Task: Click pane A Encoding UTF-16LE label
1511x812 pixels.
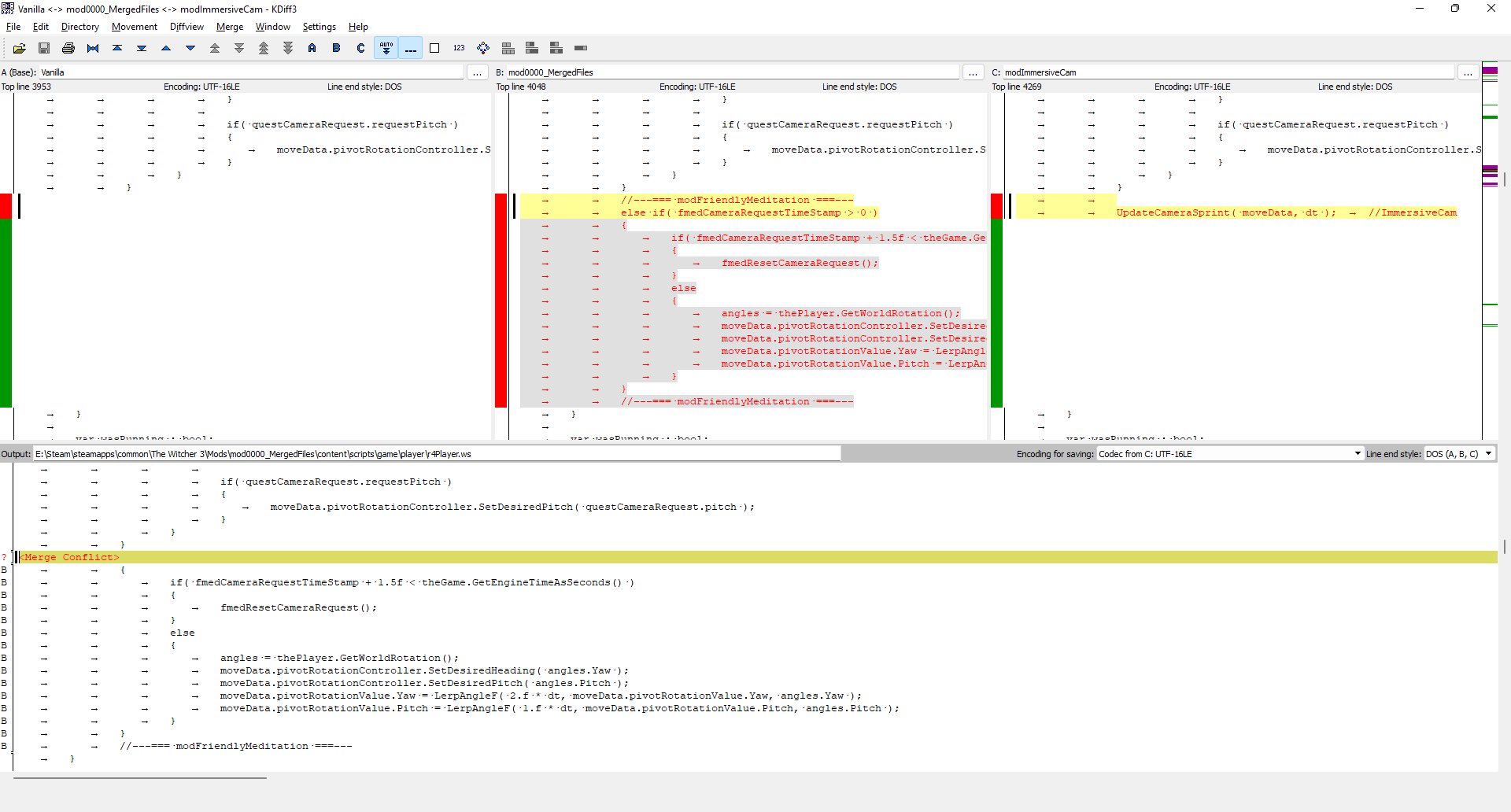Action: [201, 87]
